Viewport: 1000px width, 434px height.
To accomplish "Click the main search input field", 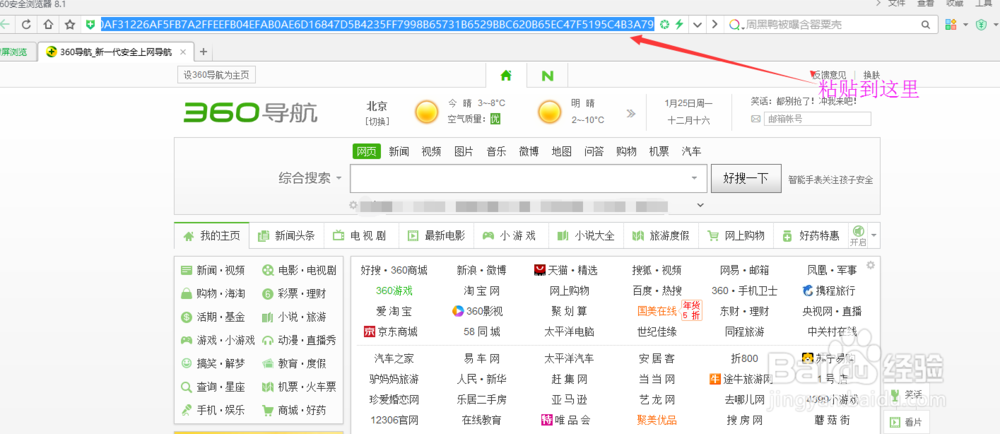I will [528, 178].
